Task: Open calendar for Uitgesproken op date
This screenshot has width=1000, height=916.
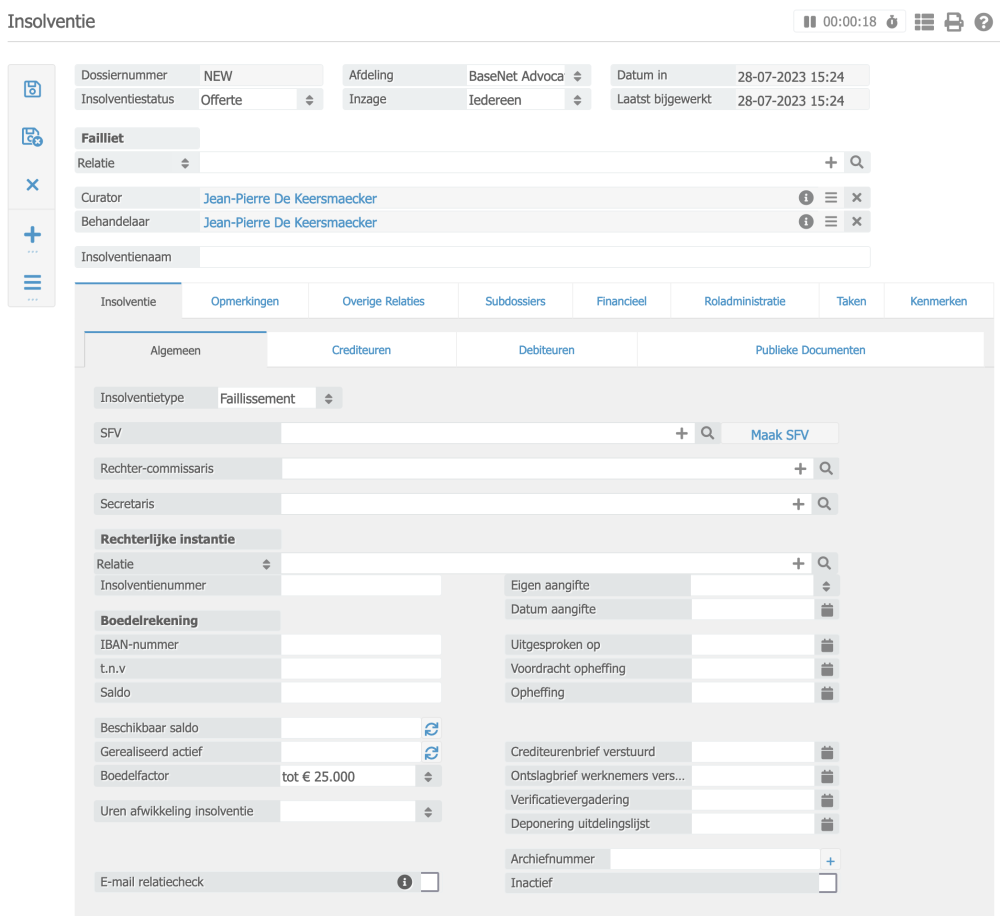Action: [x=827, y=645]
